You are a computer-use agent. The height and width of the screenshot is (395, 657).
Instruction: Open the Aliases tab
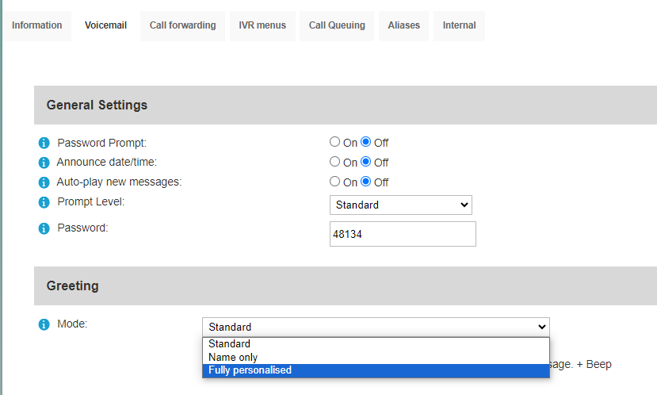[x=404, y=26]
